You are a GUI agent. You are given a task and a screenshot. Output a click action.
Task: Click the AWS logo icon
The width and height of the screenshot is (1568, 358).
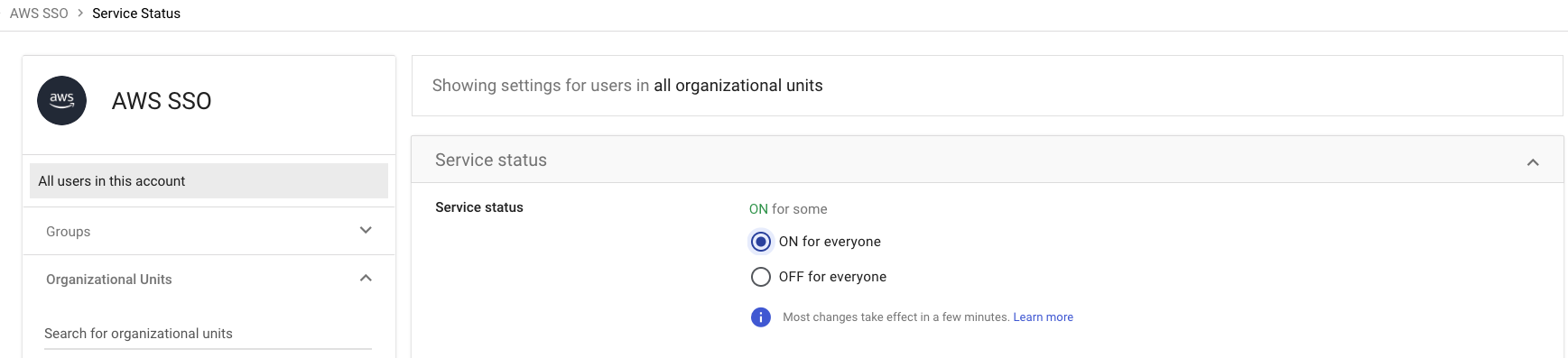(x=61, y=100)
